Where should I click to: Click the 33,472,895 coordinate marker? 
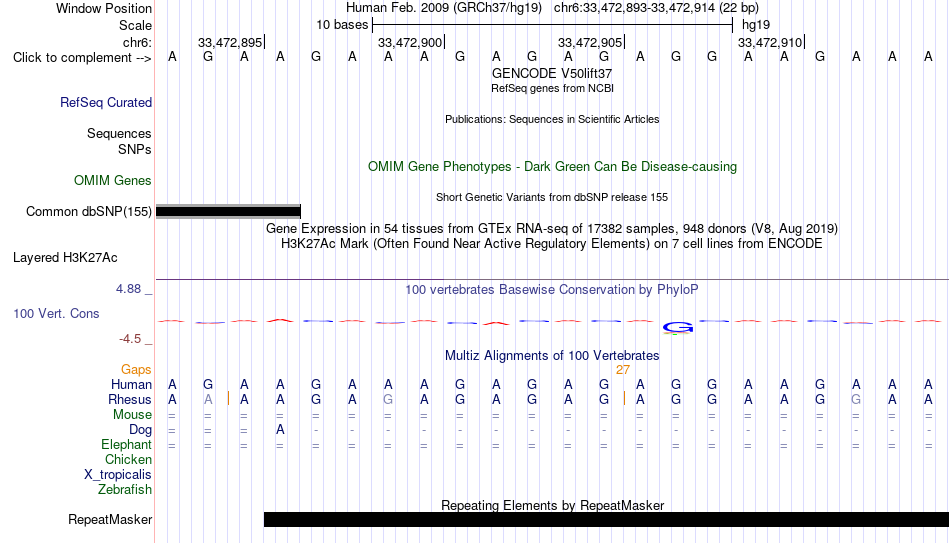pos(230,42)
